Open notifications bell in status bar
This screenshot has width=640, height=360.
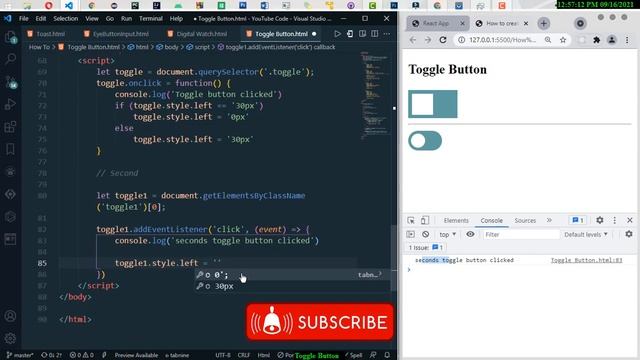[x=387, y=355]
